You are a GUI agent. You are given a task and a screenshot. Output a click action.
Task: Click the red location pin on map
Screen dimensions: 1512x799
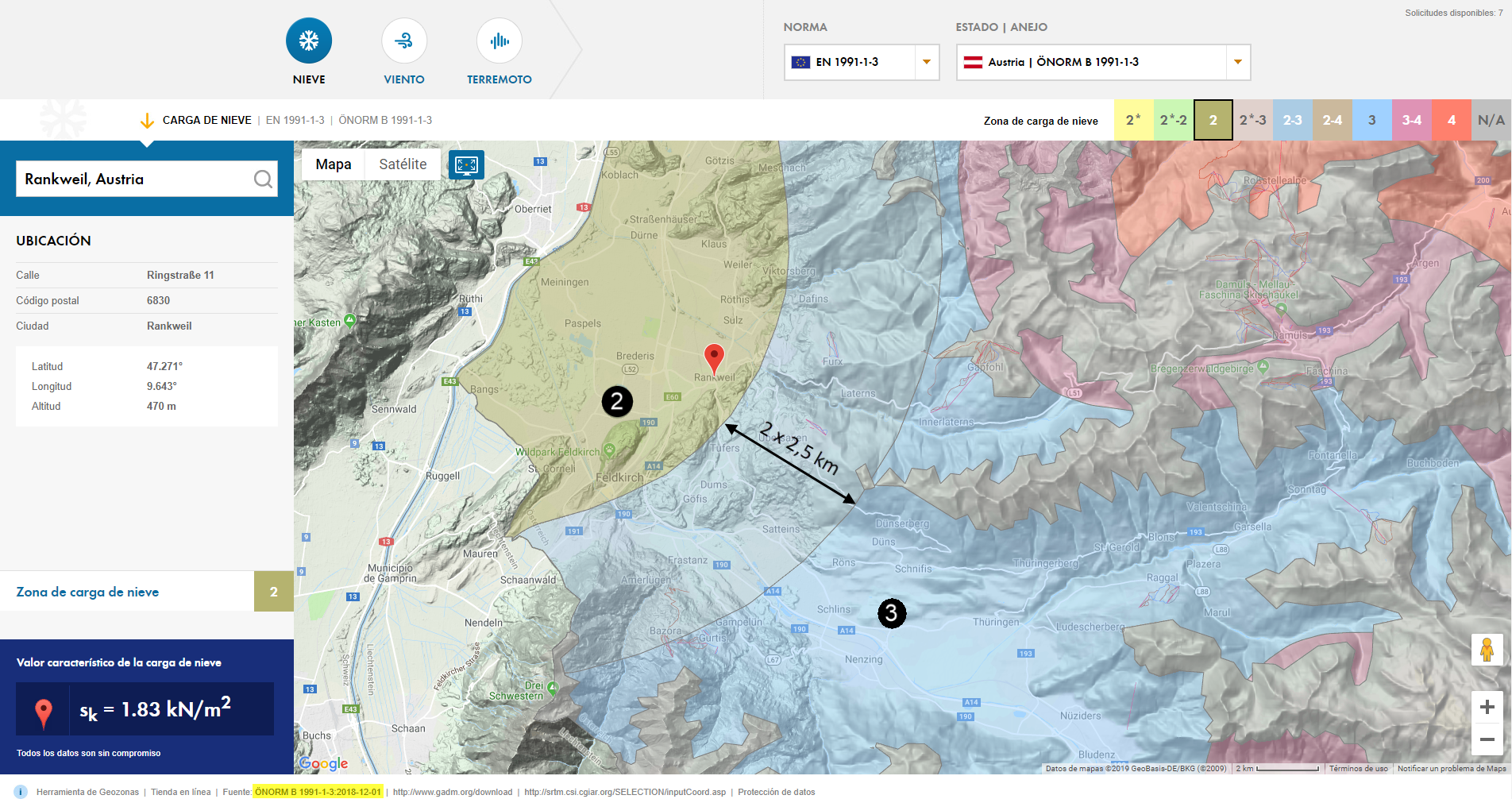(715, 359)
